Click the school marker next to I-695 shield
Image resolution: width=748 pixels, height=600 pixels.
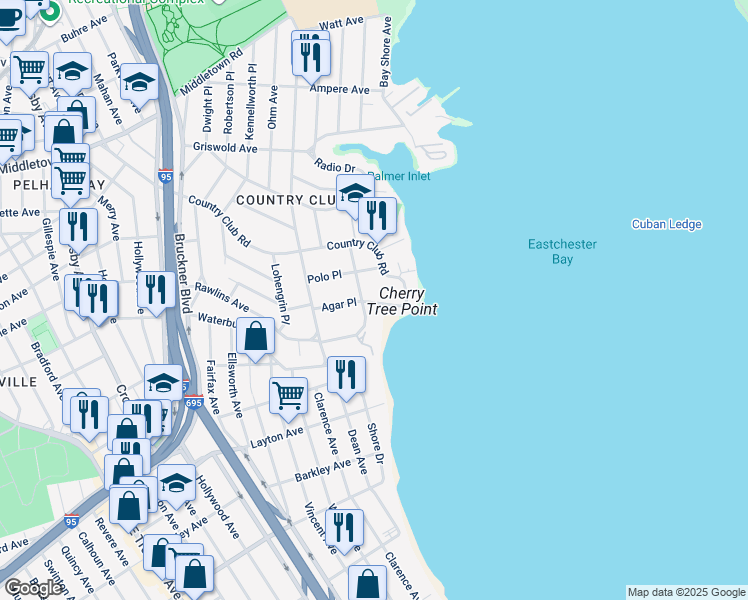[x=164, y=383]
